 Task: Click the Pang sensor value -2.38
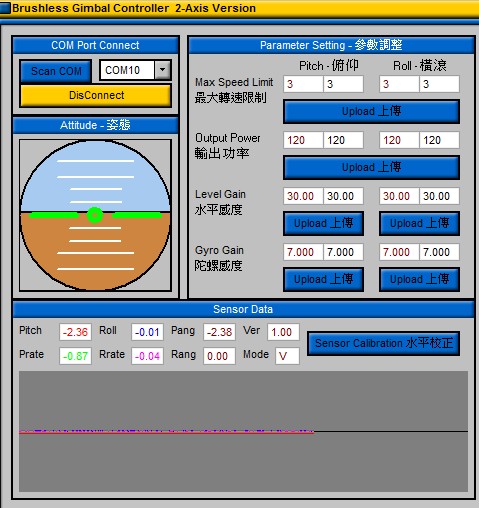tap(219, 332)
